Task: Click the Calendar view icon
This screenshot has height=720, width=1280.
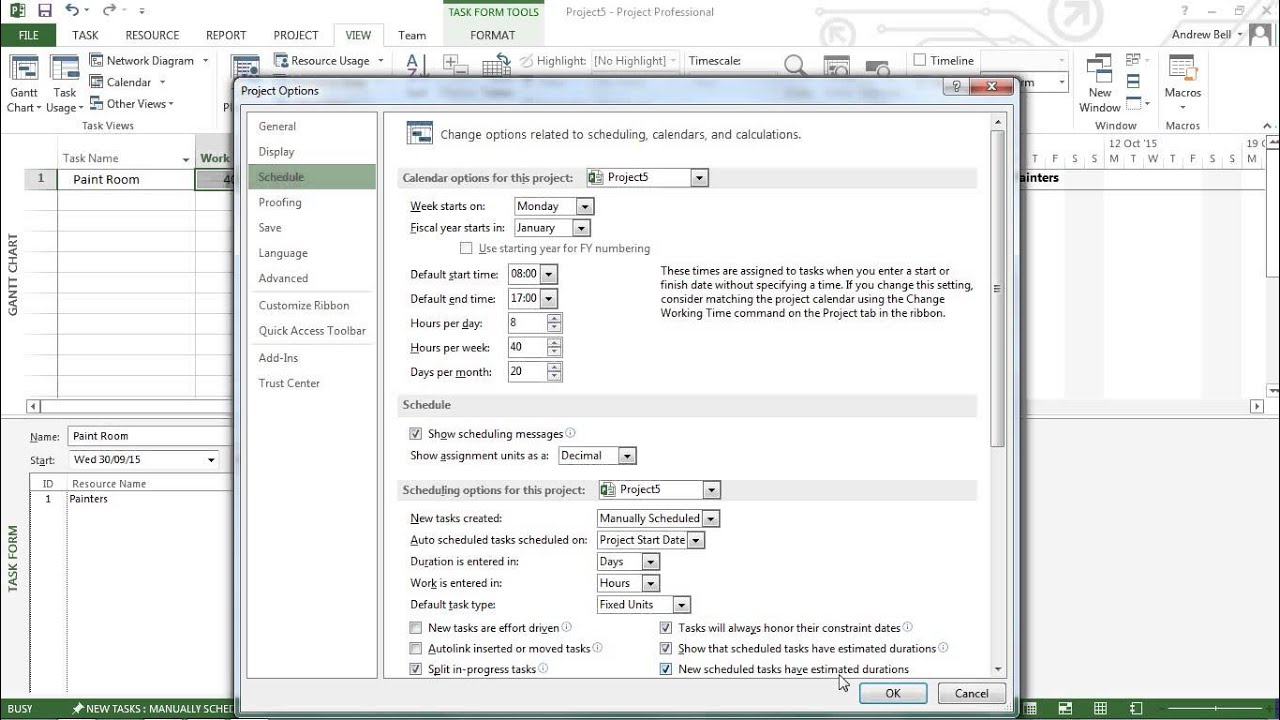Action: pos(97,83)
